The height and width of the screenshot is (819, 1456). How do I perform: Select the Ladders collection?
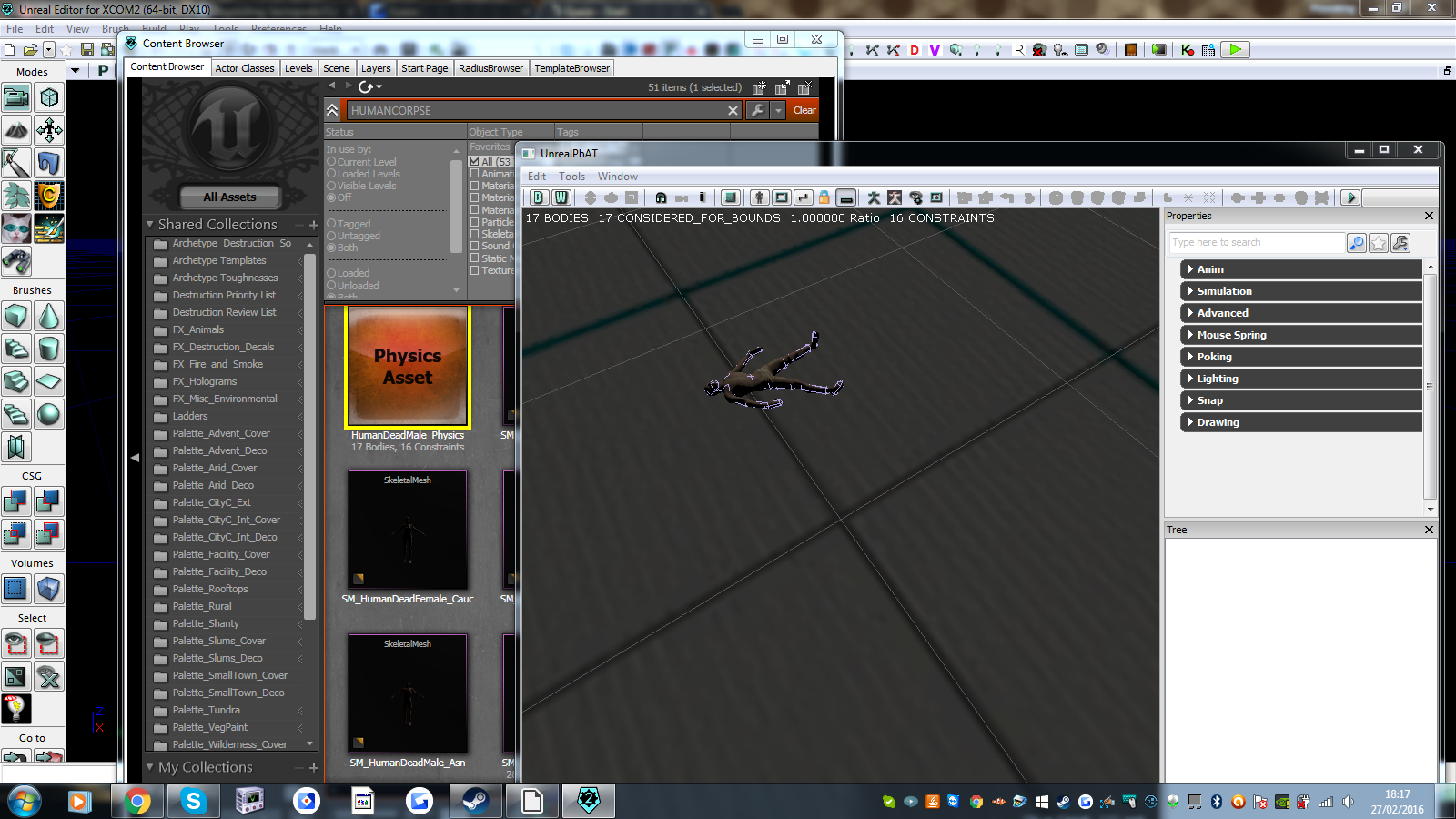tap(190, 416)
